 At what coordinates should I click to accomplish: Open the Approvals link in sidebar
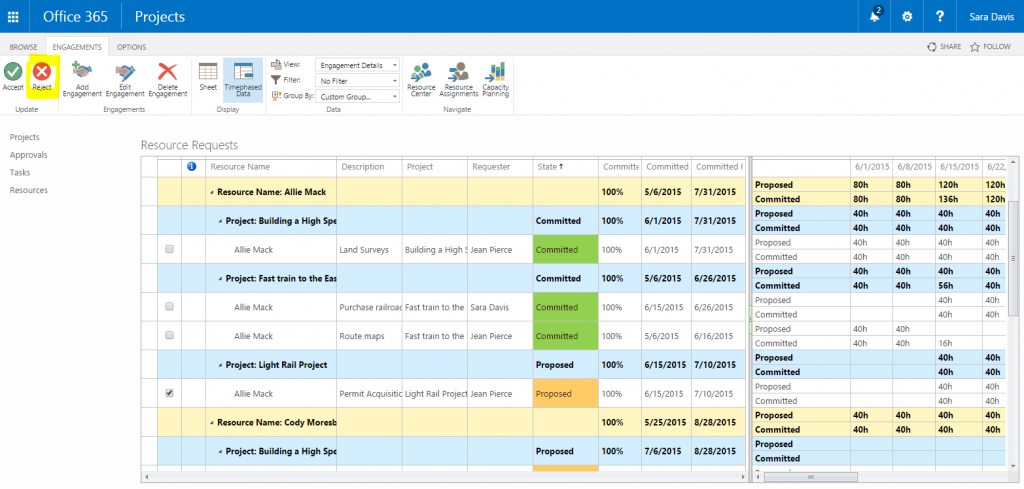pyautogui.click(x=28, y=155)
